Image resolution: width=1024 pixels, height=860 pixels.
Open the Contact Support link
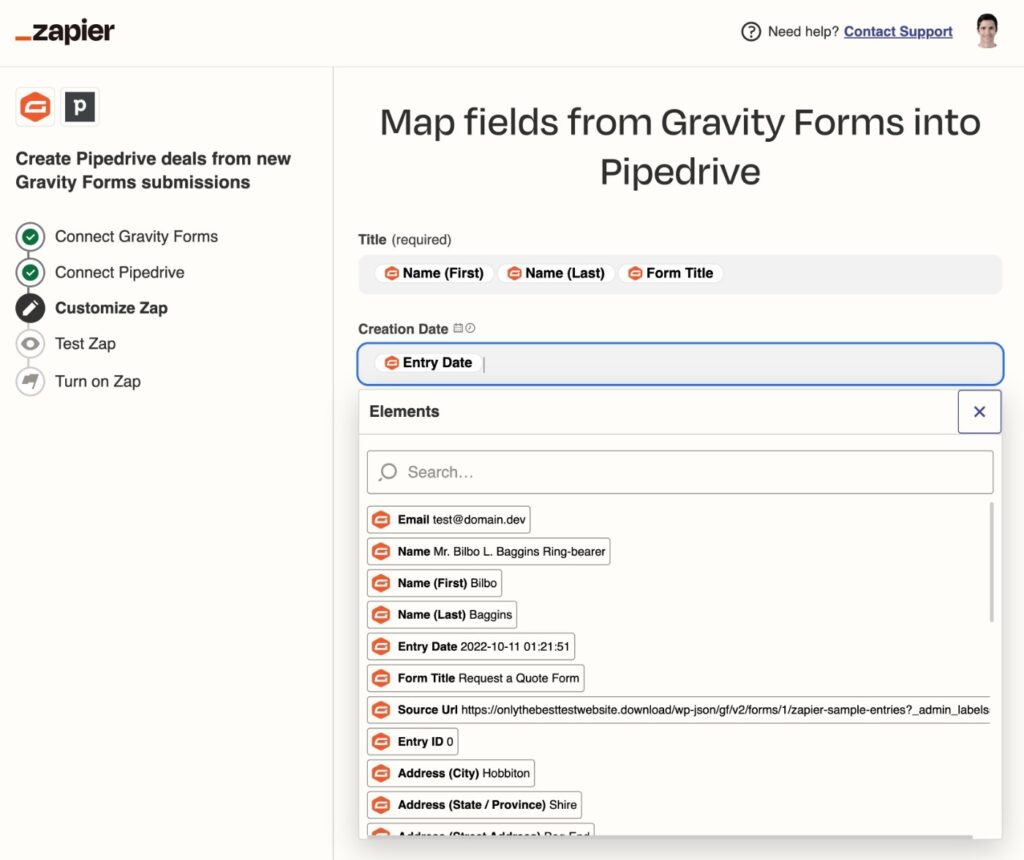pyautogui.click(x=897, y=31)
